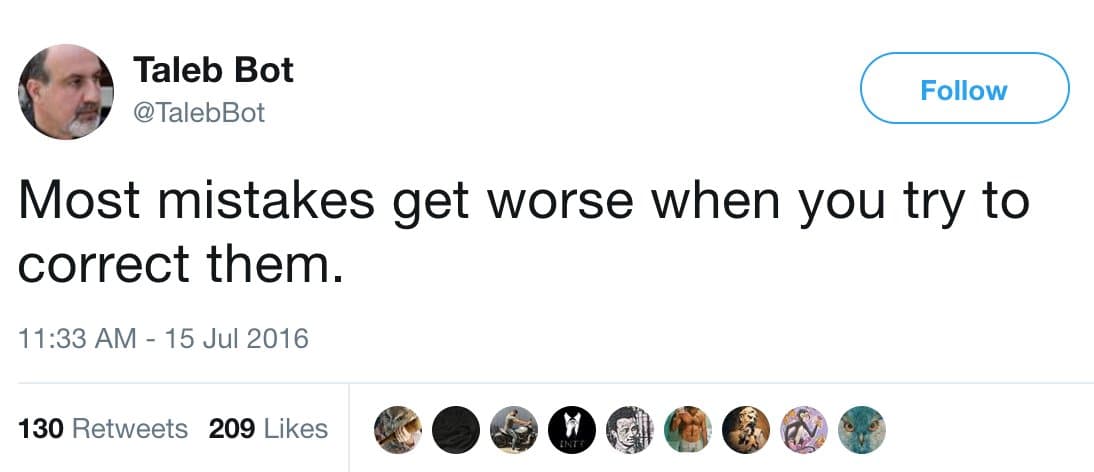This screenshot has width=1094, height=472.
Task: Click the bearded statue avatar
Action: [x=743, y=427]
